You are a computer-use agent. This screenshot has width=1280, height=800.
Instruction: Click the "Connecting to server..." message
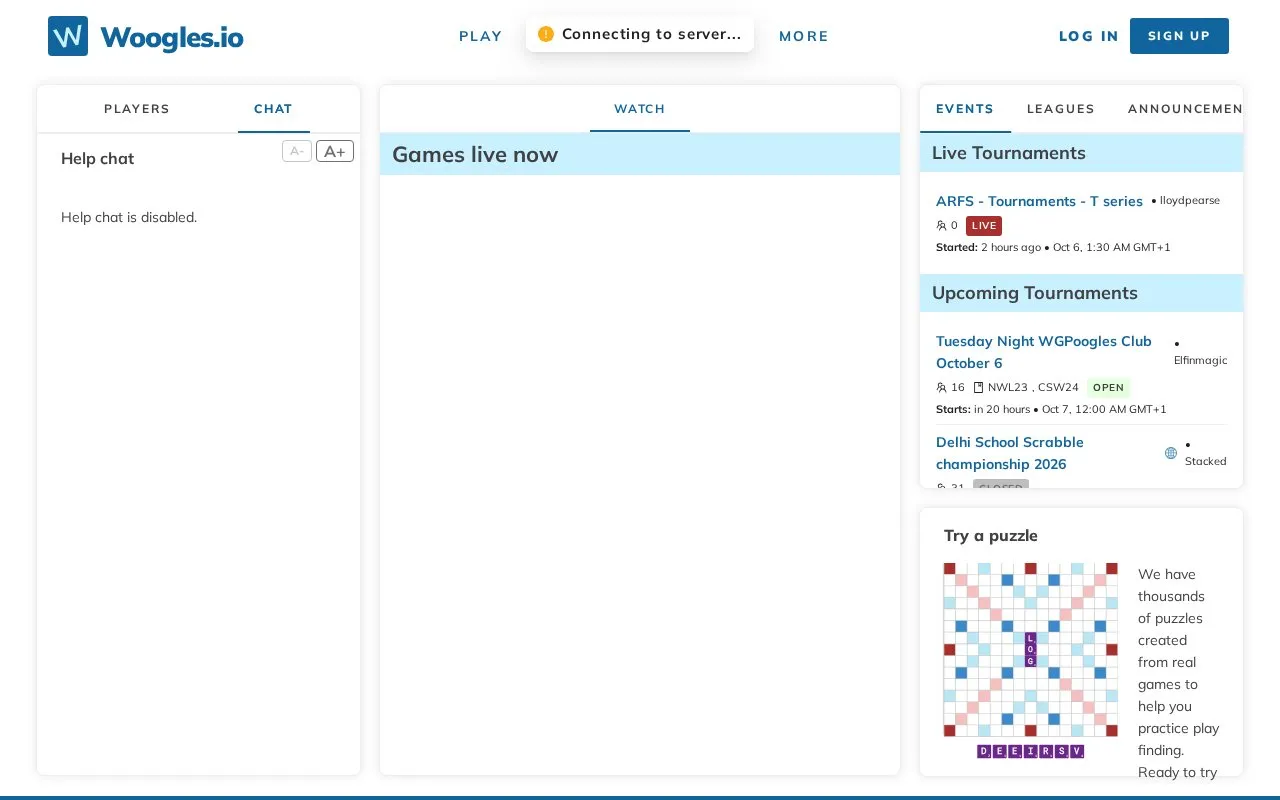pos(652,34)
